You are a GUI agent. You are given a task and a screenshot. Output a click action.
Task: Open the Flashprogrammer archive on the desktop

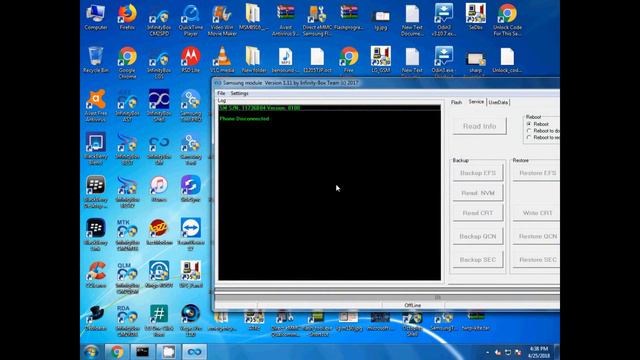[x=349, y=17]
